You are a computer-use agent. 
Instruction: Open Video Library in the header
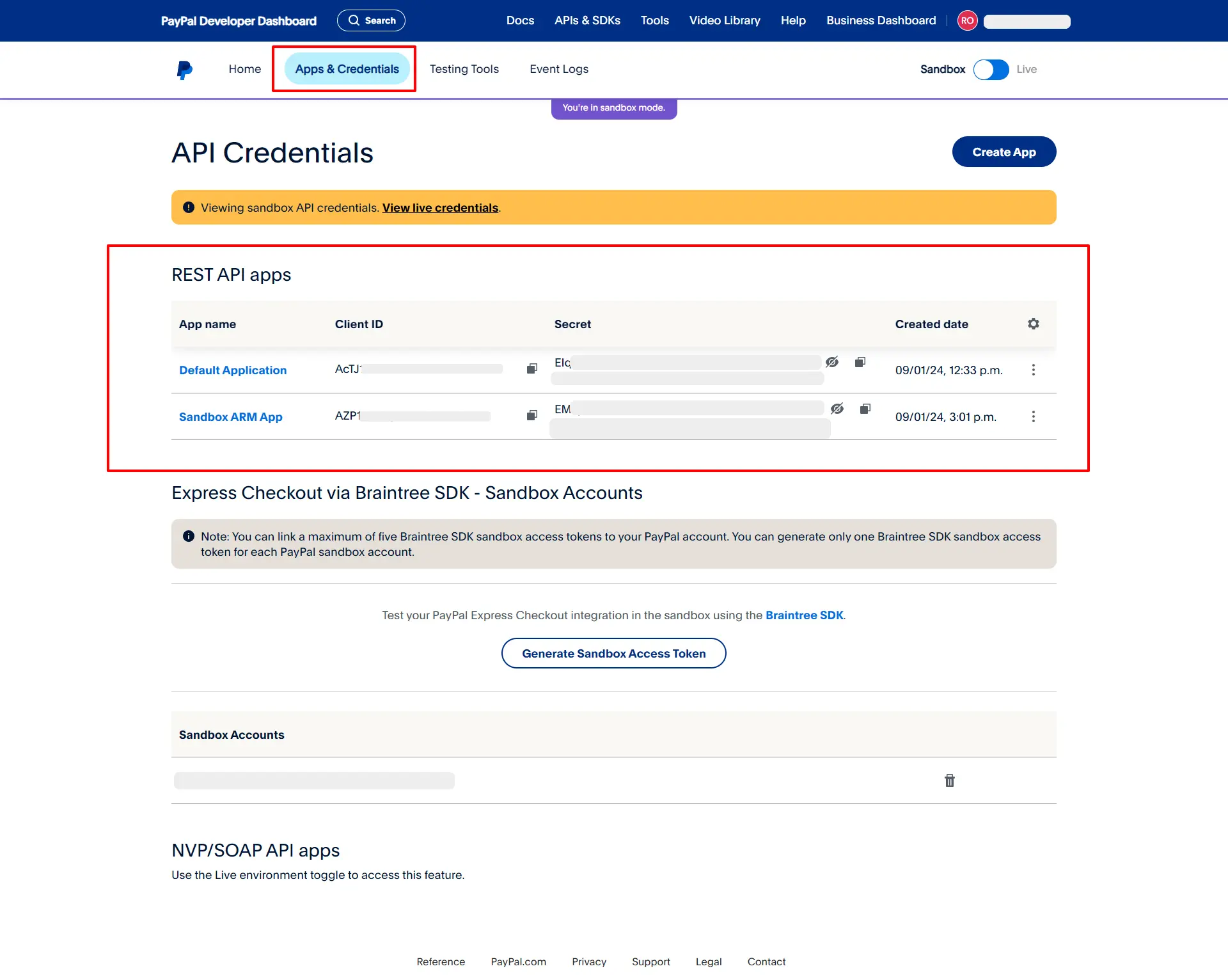(725, 20)
